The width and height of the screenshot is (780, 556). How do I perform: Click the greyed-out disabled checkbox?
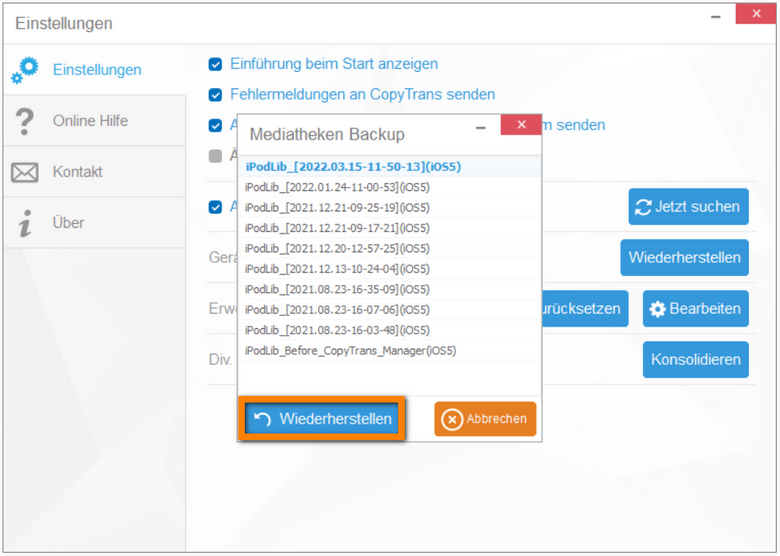click(215, 156)
